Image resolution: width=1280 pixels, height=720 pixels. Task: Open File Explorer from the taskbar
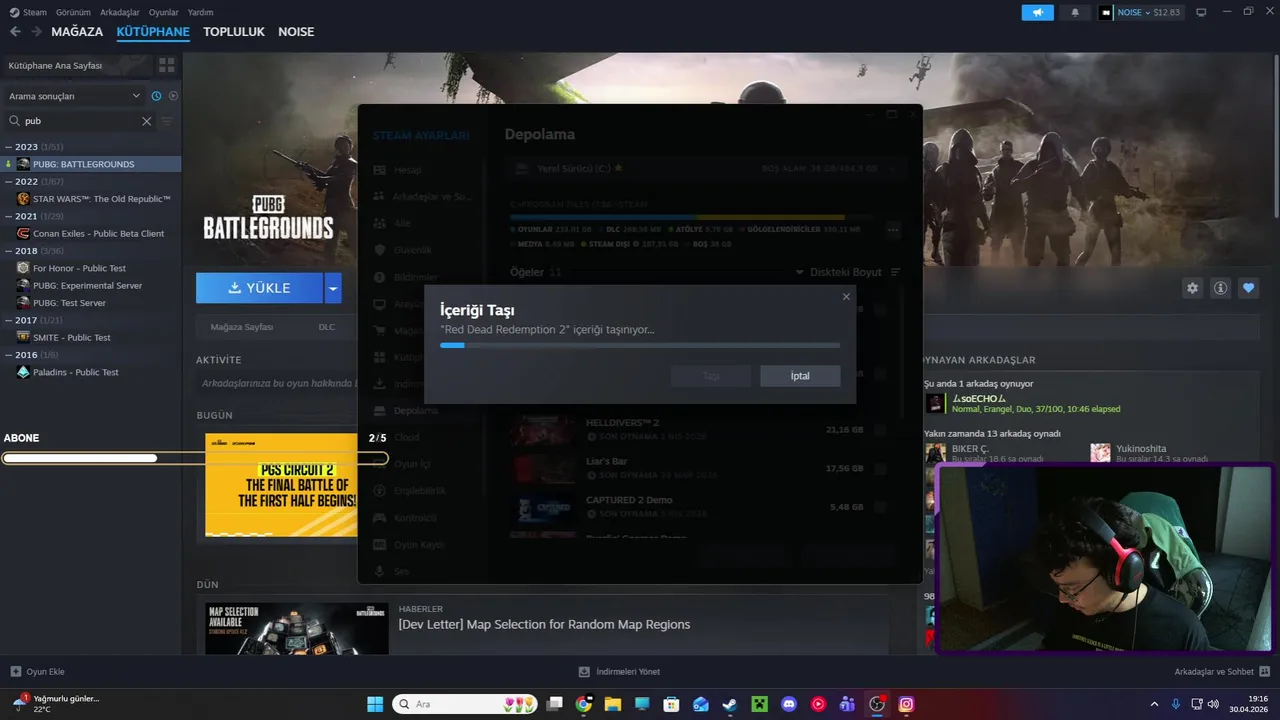[x=613, y=704]
